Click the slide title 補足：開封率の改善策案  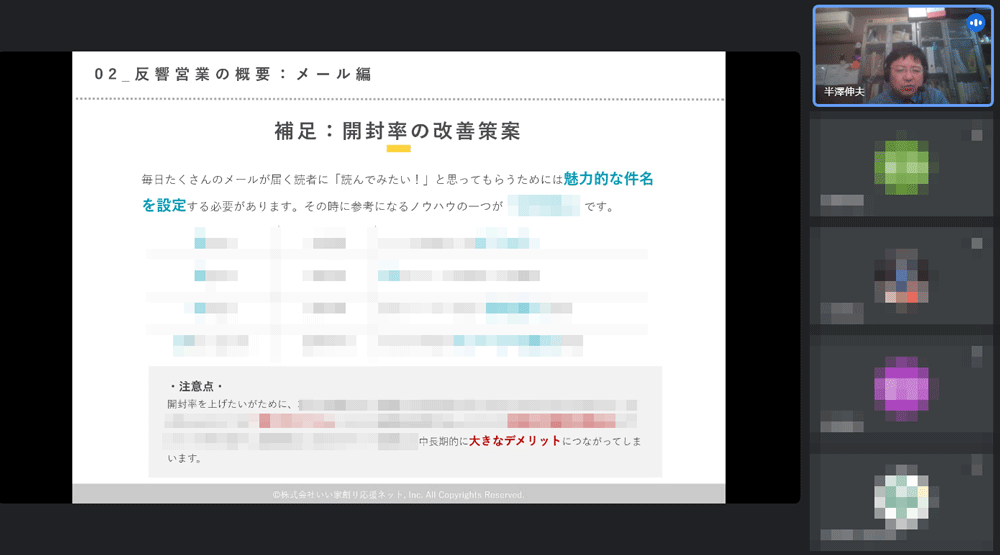[x=397, y=131]
